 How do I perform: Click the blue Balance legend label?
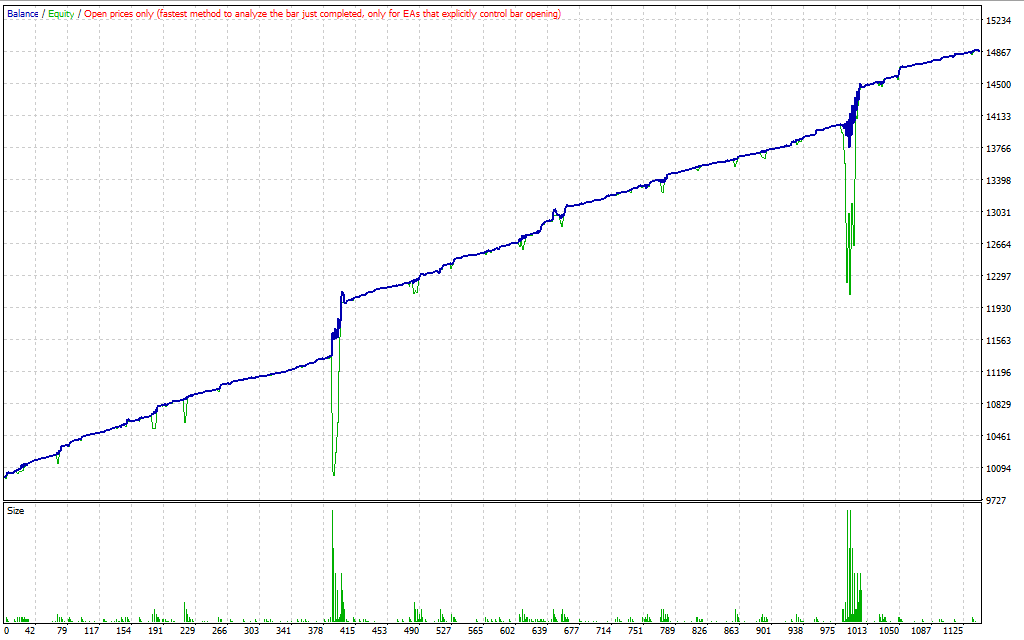coord(22,14)
